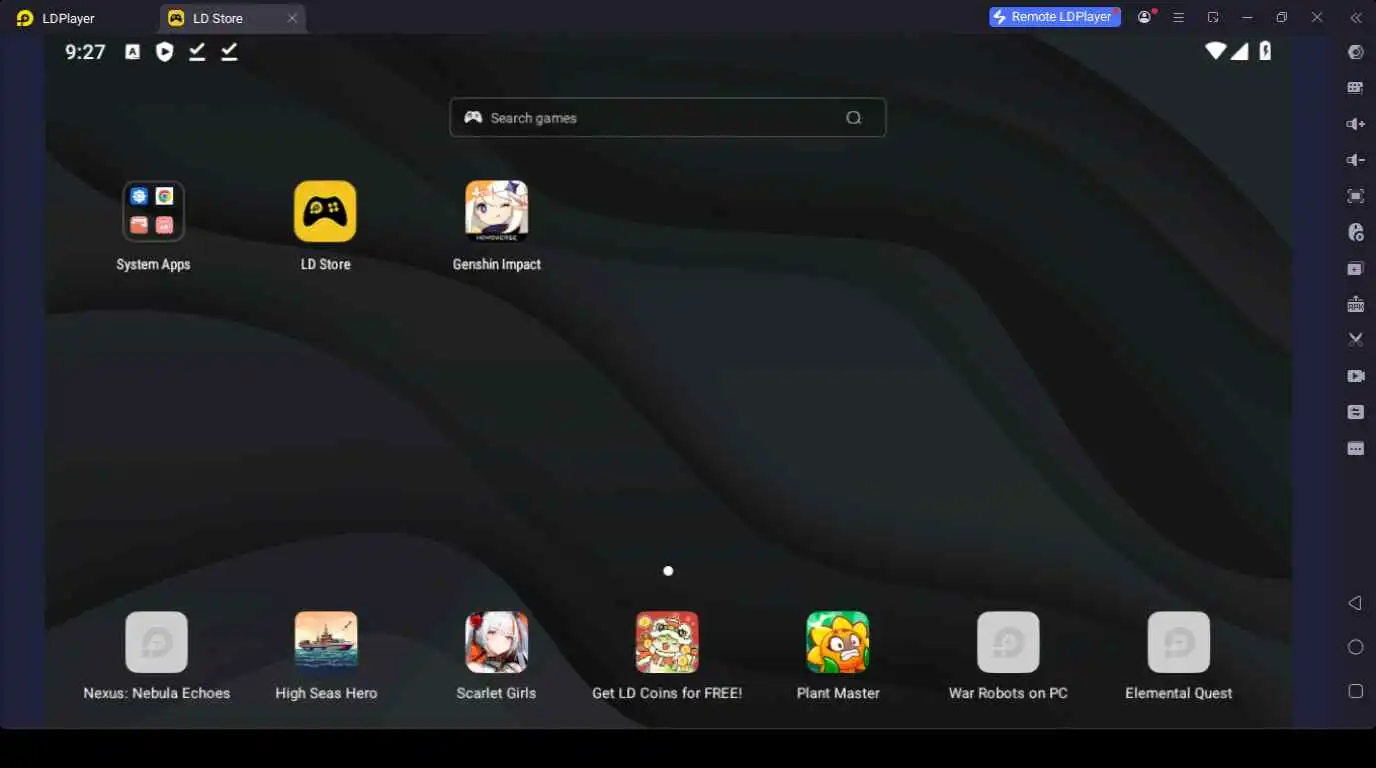Open the hamburger menu in the title bar
The image size is (1376, 768).
point(1179,17)
